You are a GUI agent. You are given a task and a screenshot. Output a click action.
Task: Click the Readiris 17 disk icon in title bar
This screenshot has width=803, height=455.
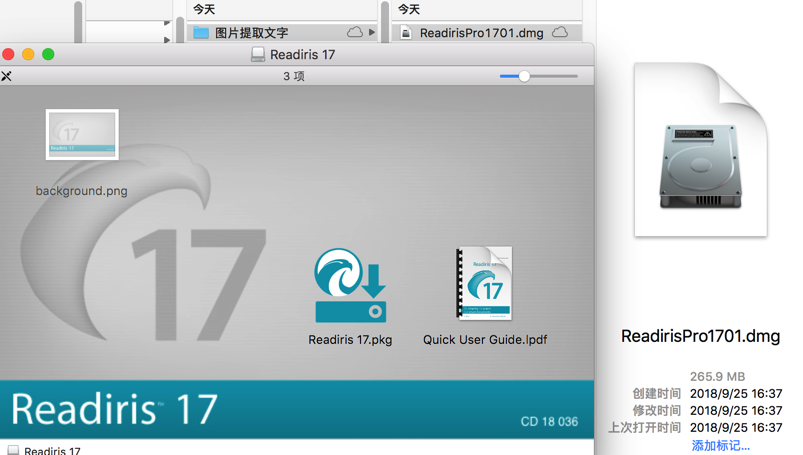pos(258,54)
